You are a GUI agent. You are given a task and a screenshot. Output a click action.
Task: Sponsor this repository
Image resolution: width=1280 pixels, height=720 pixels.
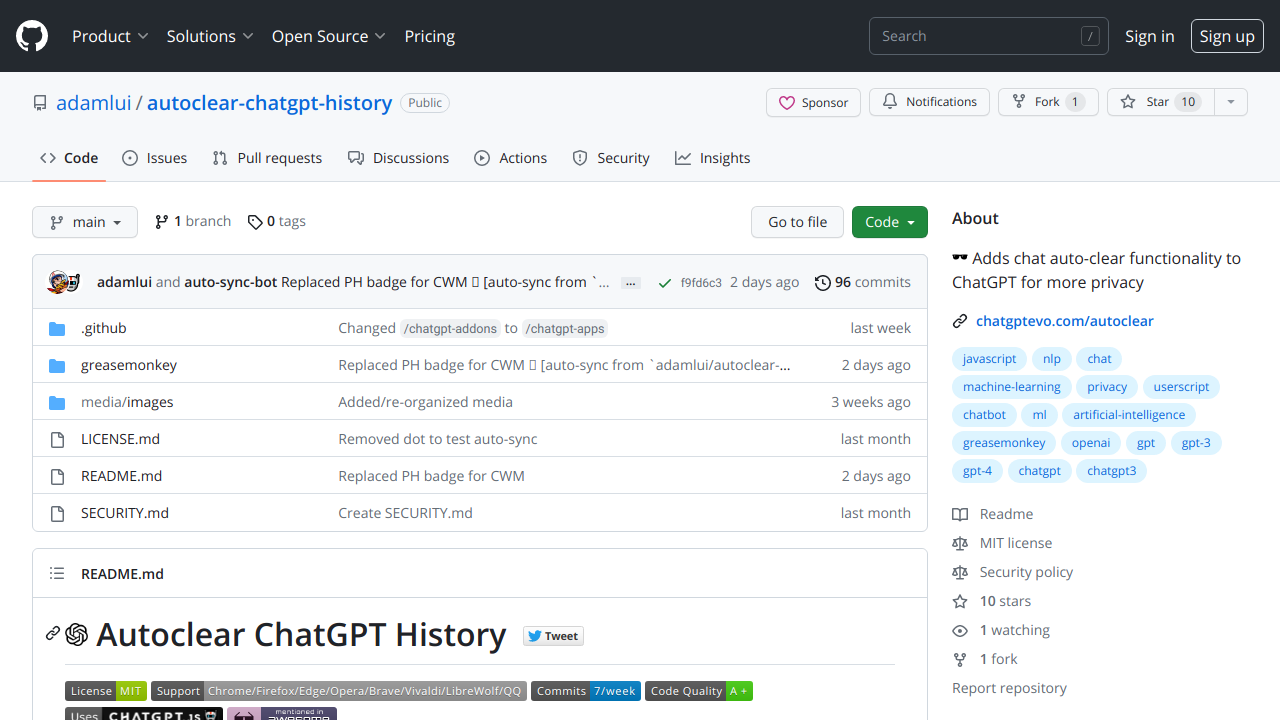tap(813, 102)
